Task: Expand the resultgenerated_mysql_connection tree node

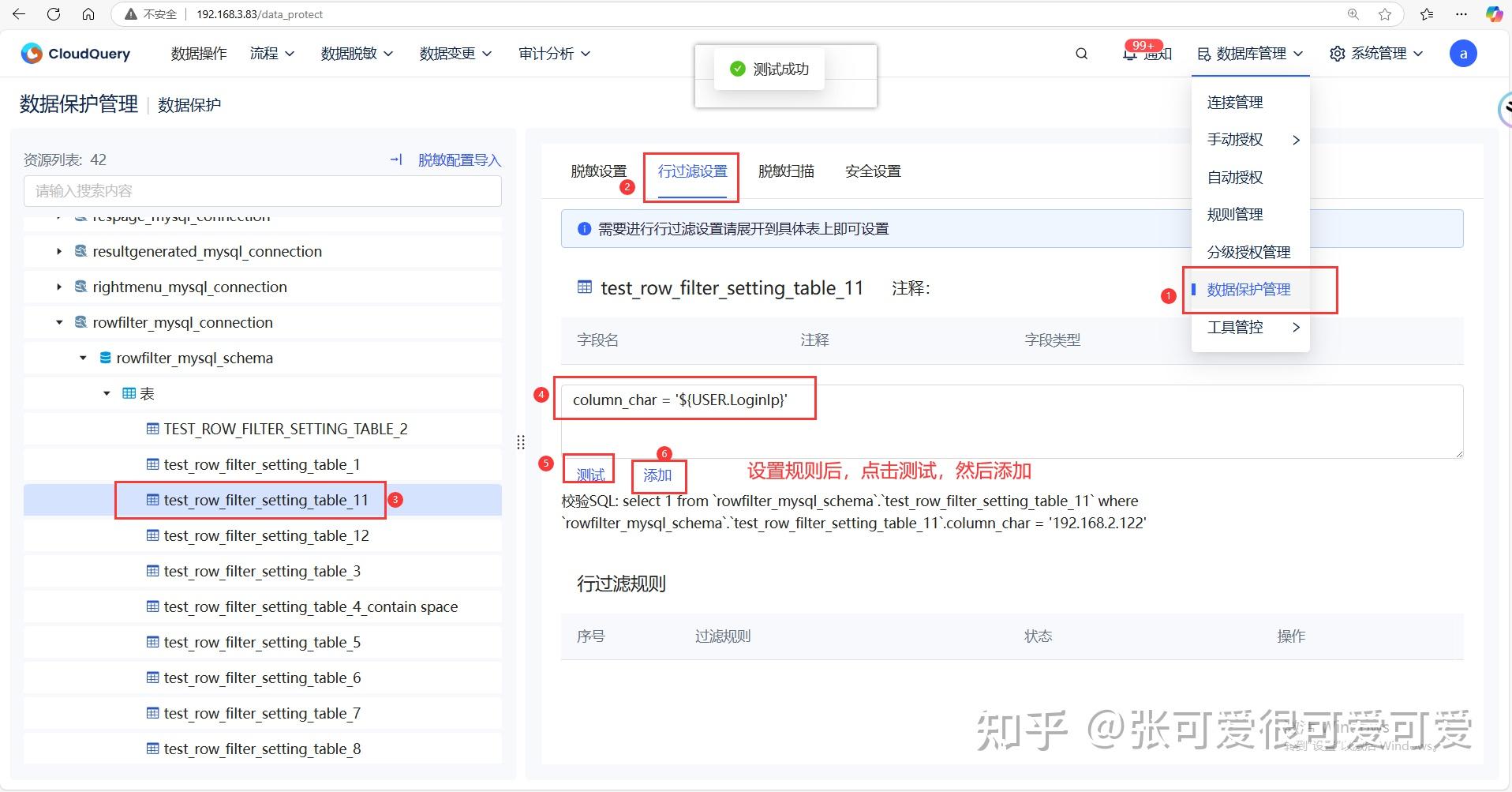Action: pyautogui.click(x=58, y=251)
